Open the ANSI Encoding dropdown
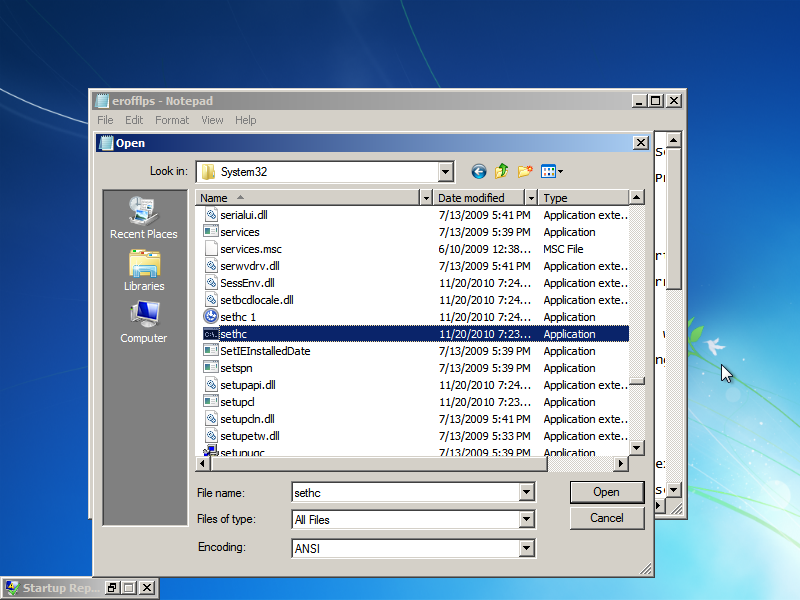This screenshot has height=600, width=800. (x=527, y=548)
